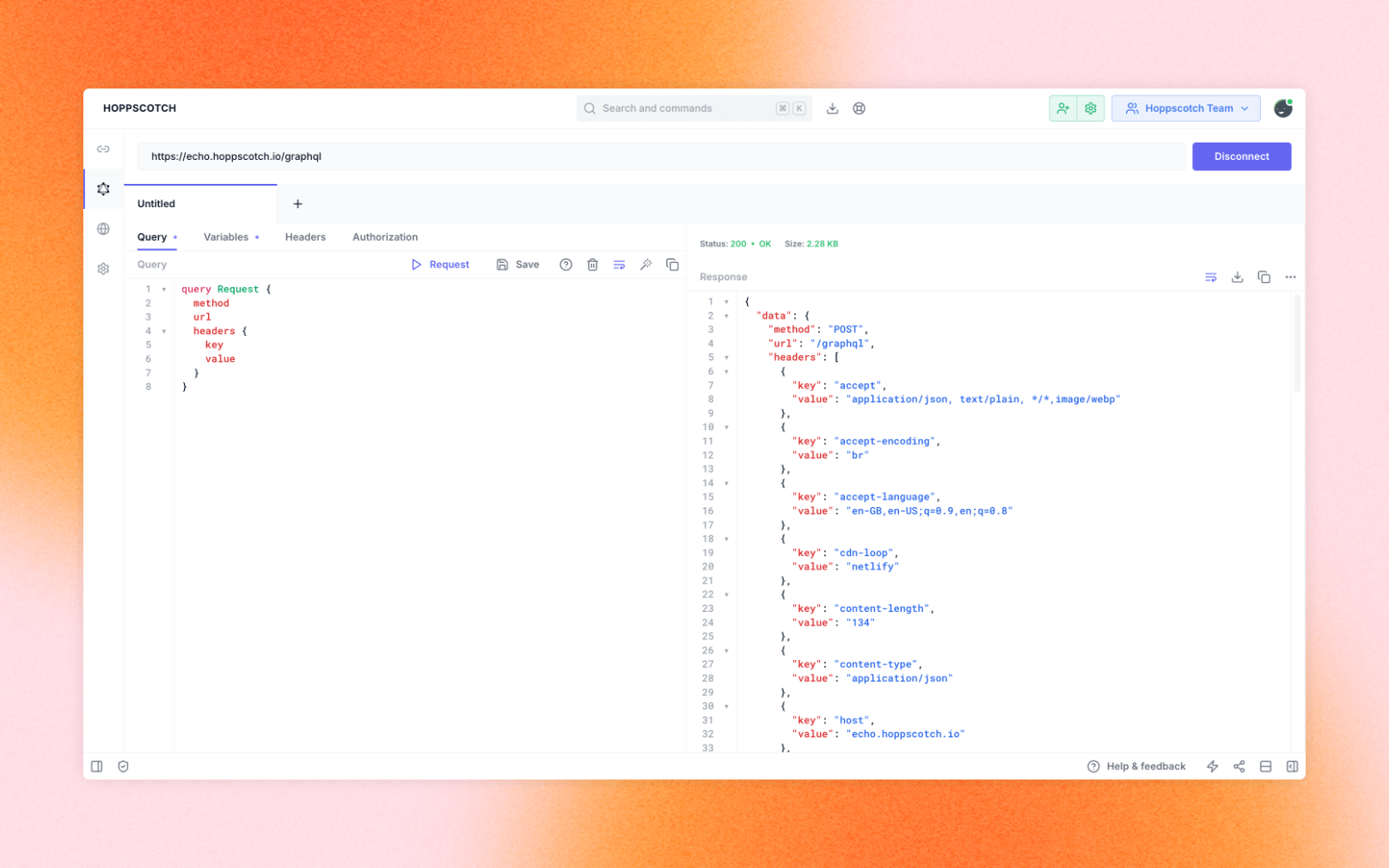The height and width of the screenshot is (868, 1389).
Task: Collapse the "headers" array fold arrow
Action: (x=726, y=358)
